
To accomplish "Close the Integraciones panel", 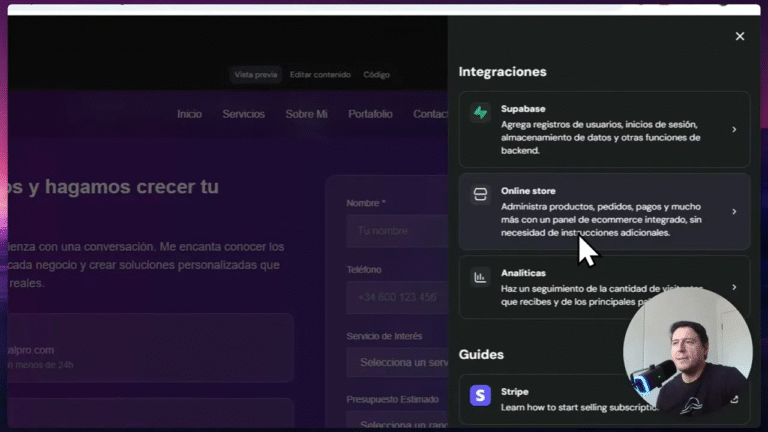I will pyautogui.click(x=740, y=36).
